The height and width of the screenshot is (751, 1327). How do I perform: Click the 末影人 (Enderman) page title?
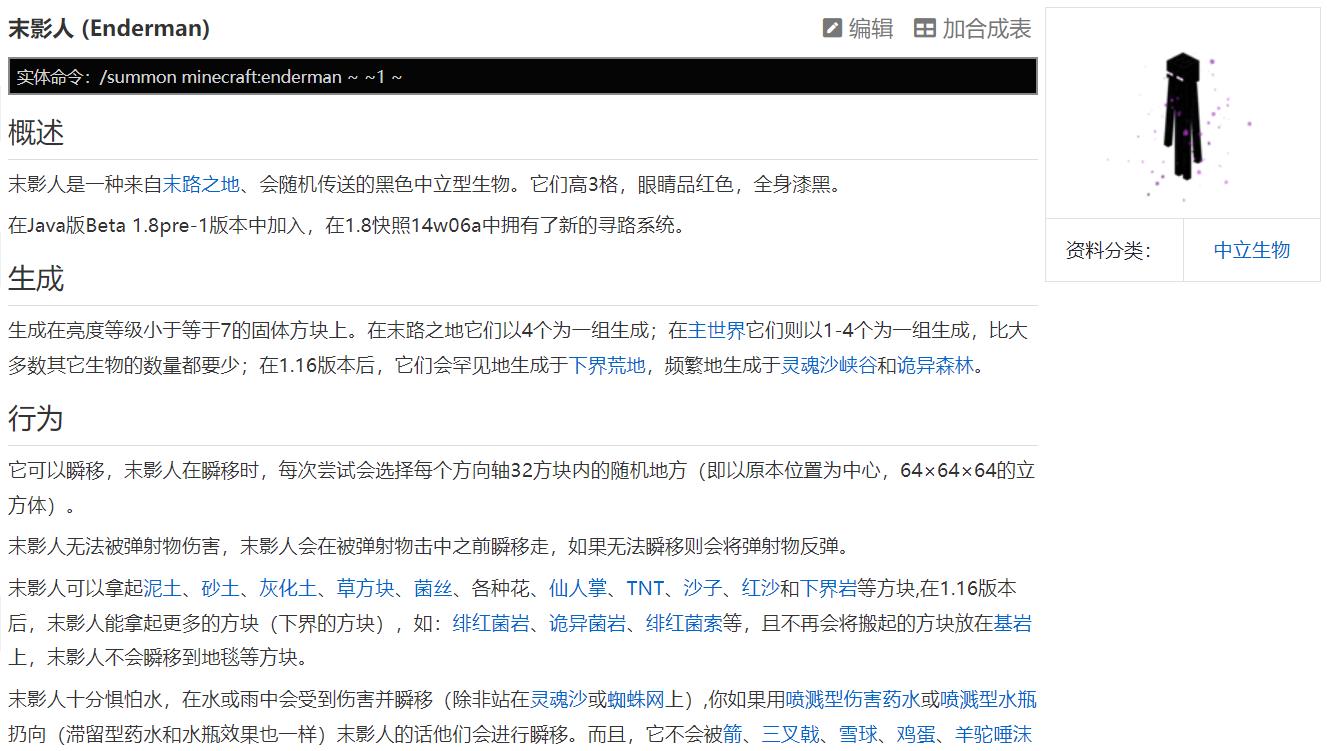point(109,28)
